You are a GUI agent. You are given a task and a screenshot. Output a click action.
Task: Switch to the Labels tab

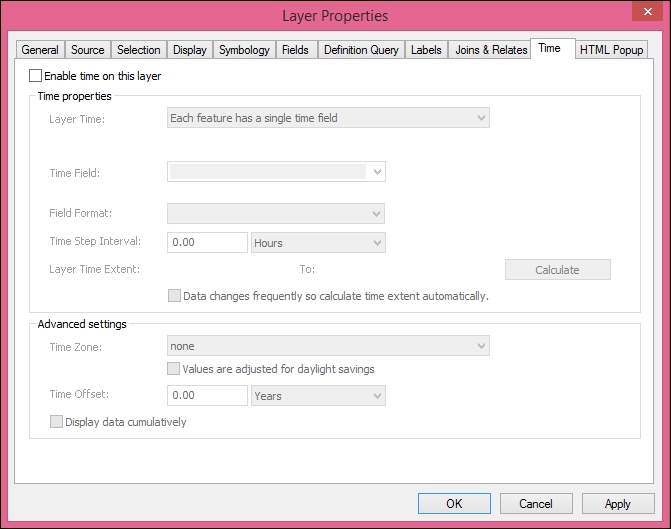(426, 50)
